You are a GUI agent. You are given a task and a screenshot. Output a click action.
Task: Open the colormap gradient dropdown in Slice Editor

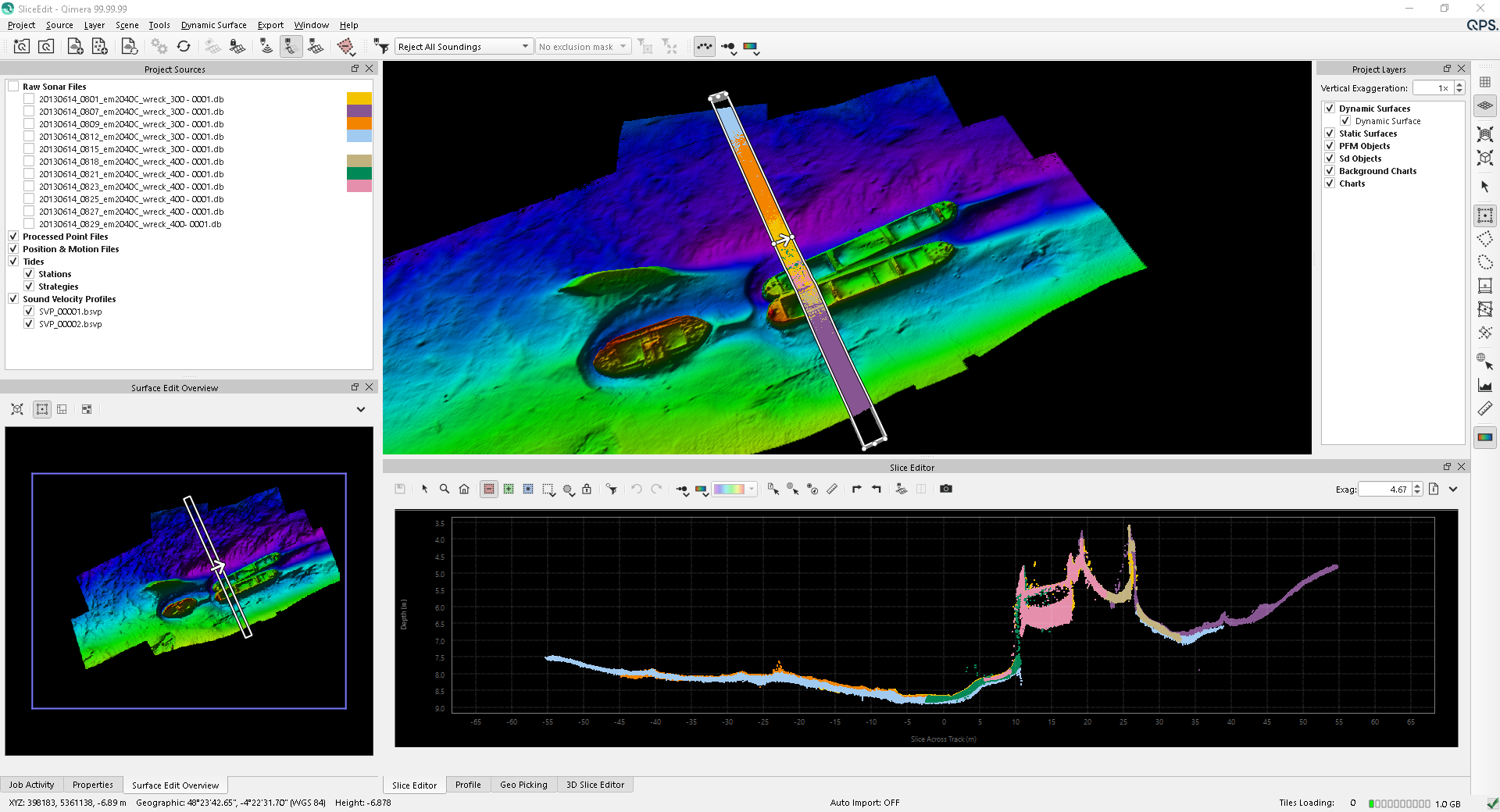pyautogui.click(x=734, y=489)
